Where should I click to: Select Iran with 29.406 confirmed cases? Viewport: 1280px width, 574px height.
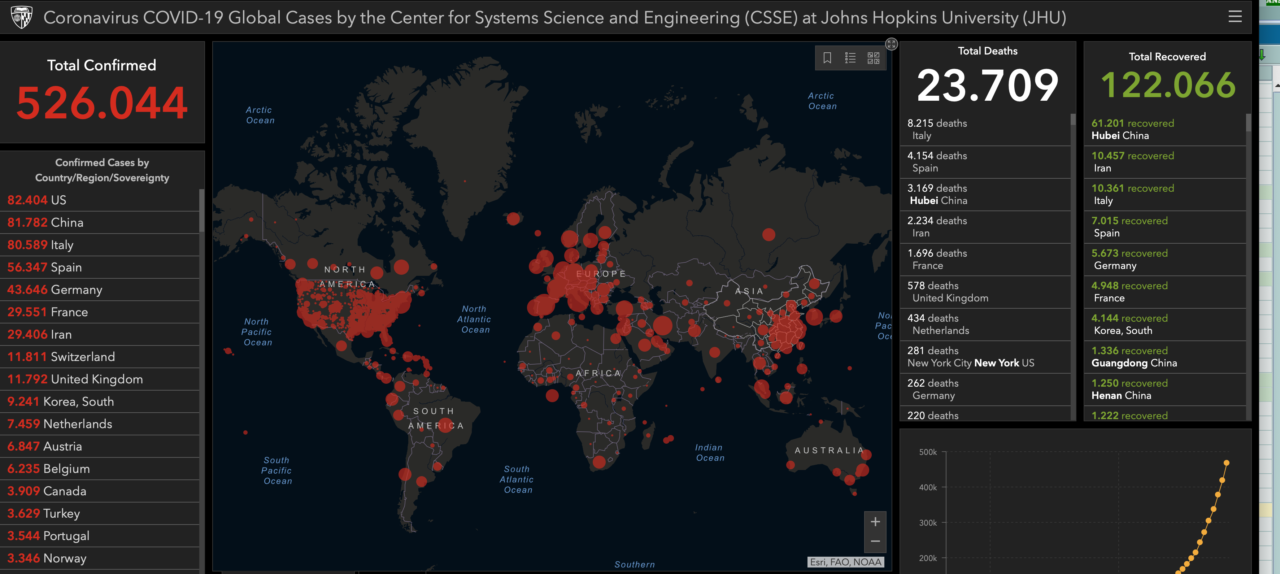(101, 334)
